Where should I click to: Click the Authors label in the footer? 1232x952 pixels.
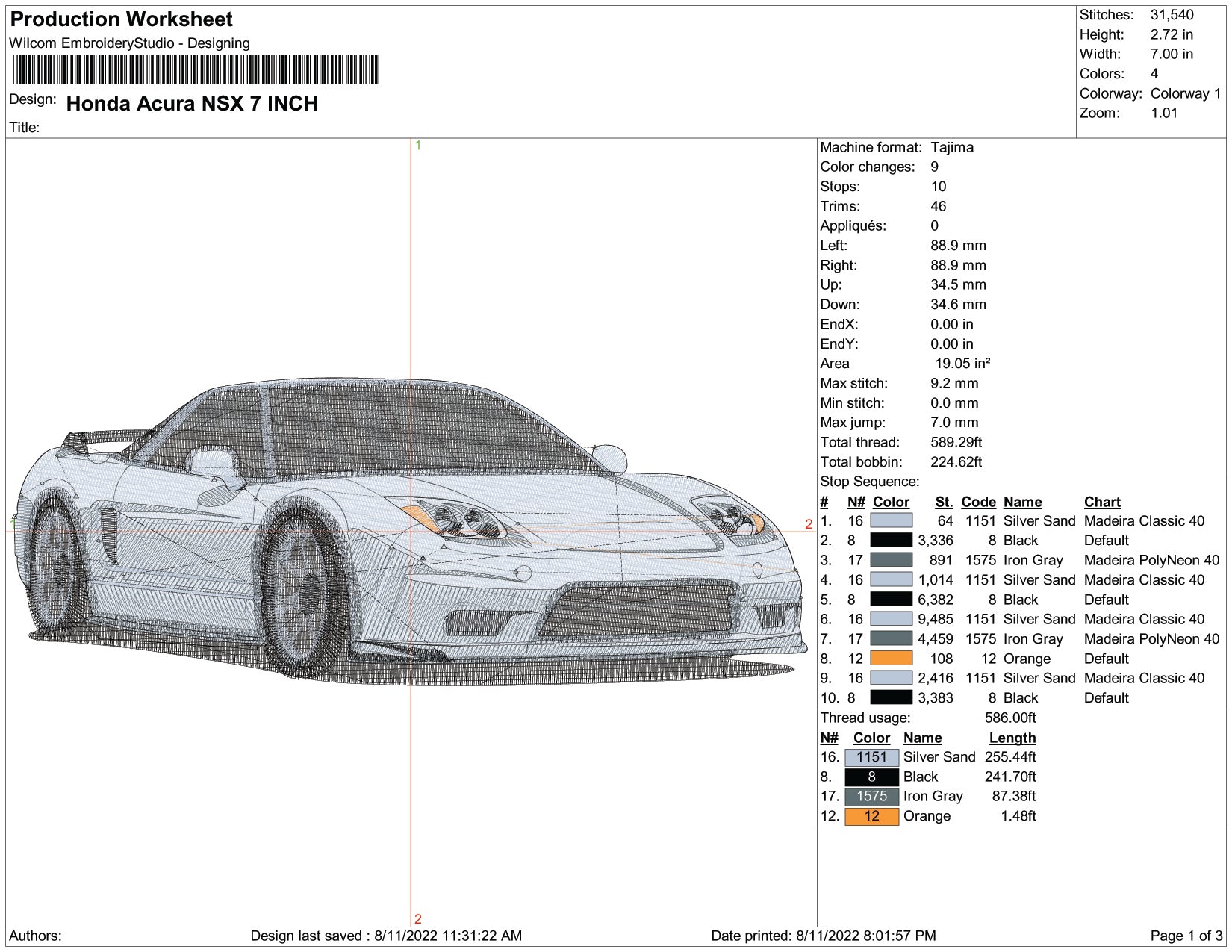(x=35, y=936)
